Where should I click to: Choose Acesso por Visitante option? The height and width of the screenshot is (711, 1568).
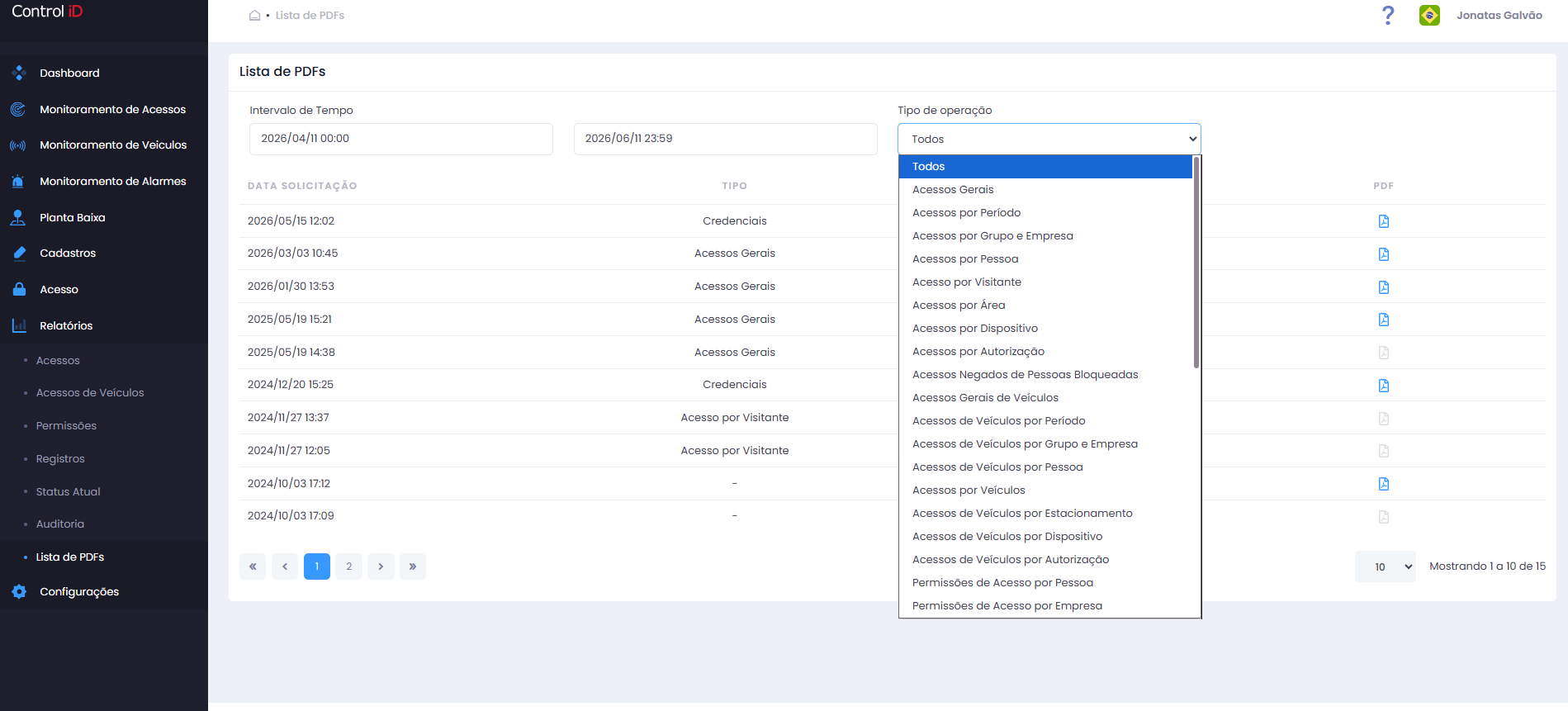point(1045,282)
